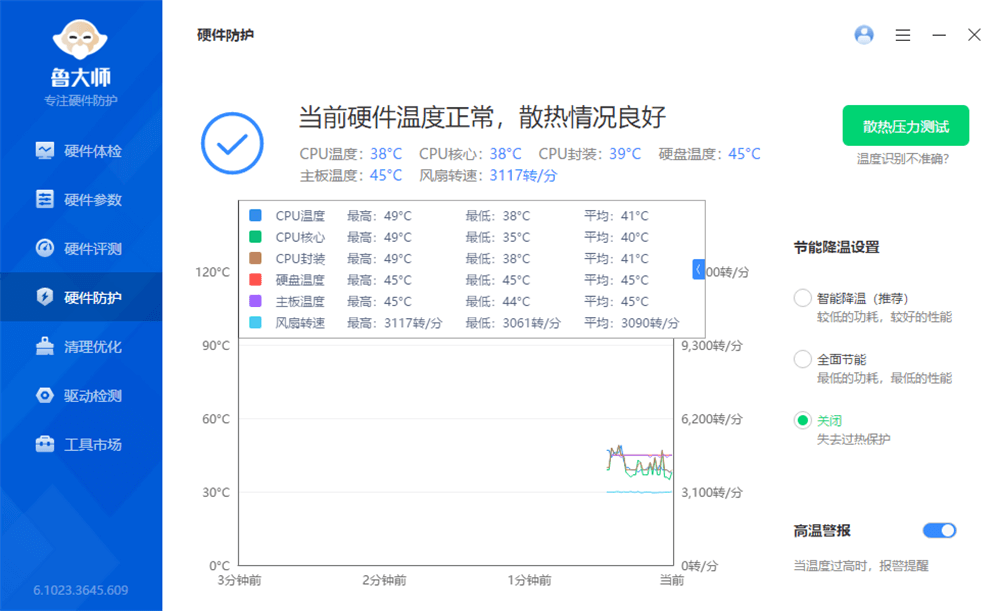Select the 智能降温 (推荐) radio option
This screenshot has height=611, width=1000.
802,297
